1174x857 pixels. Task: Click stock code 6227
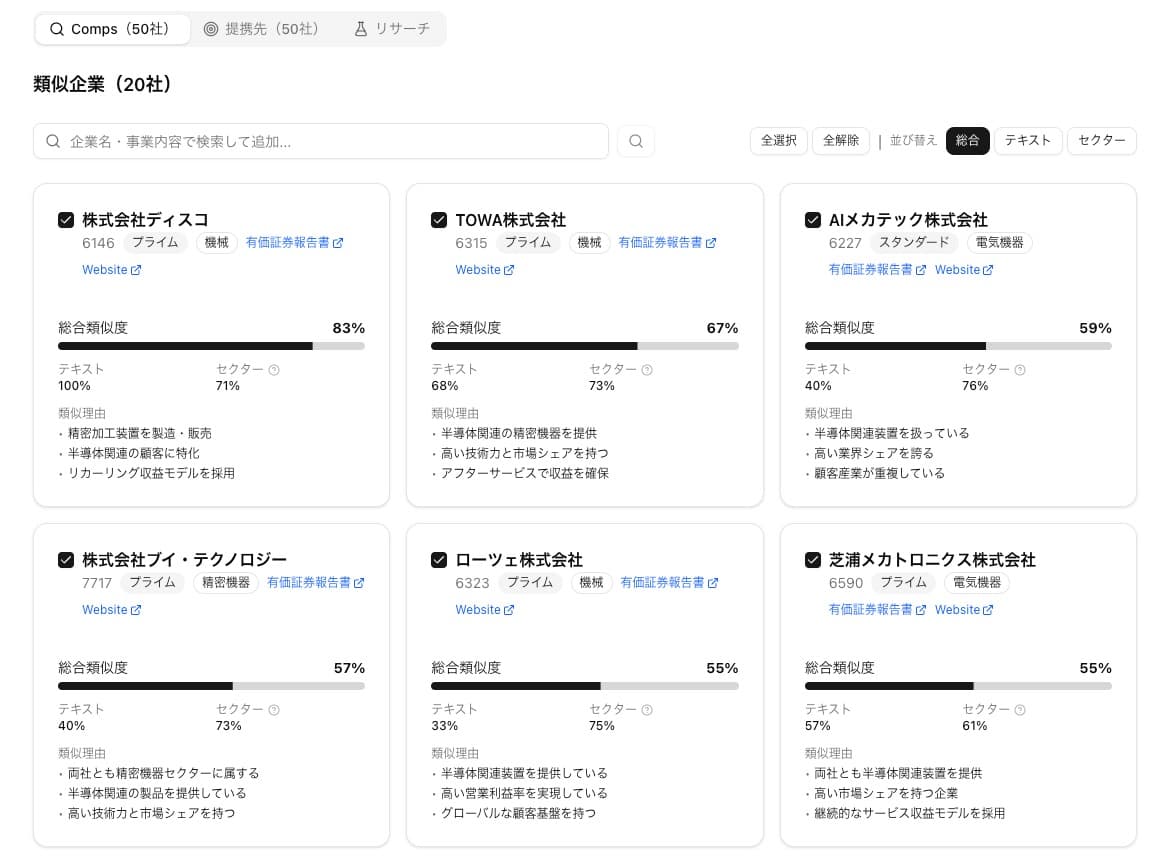pyautogui.click(x=845, y=243)
